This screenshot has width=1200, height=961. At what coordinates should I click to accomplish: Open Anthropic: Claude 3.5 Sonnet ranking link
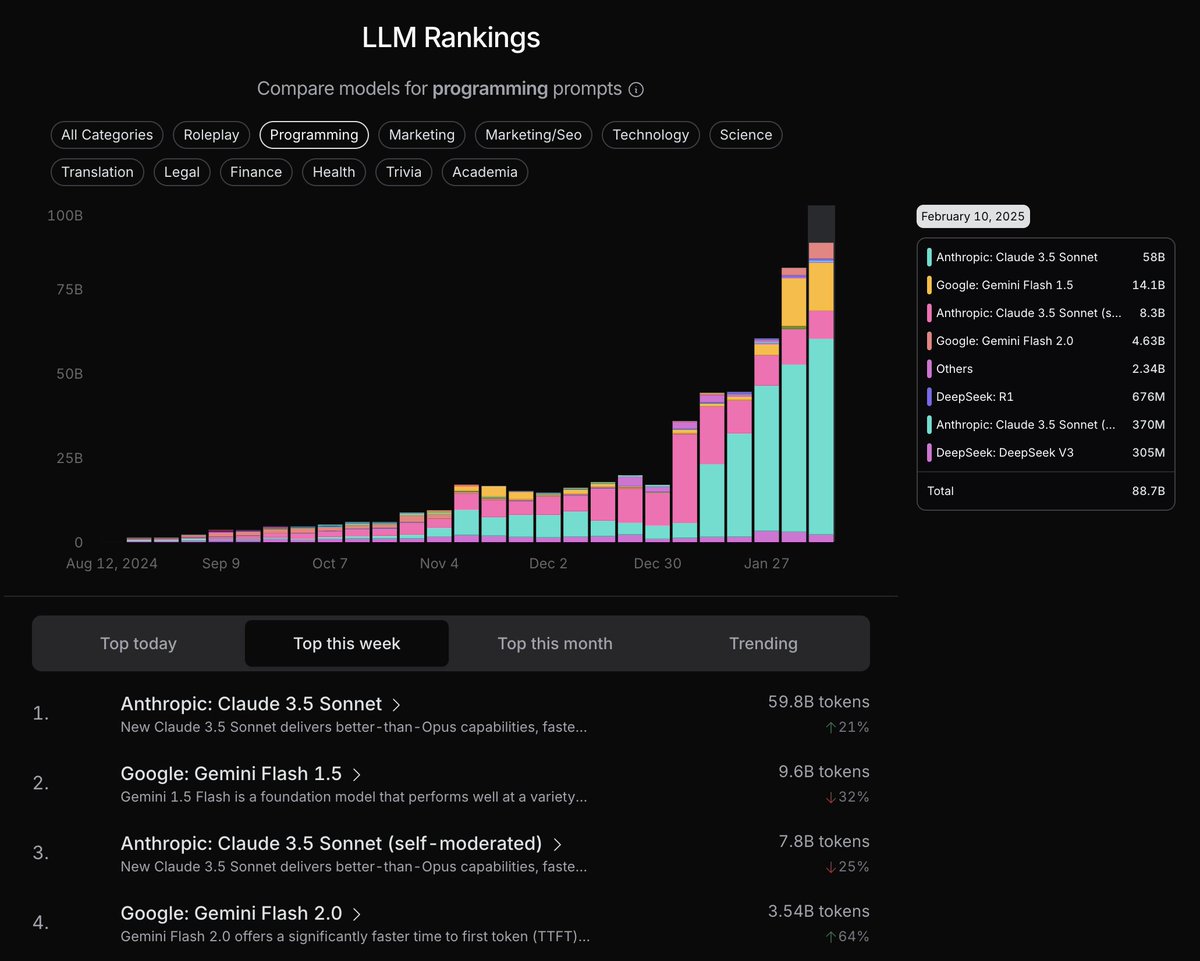point(251,704)
